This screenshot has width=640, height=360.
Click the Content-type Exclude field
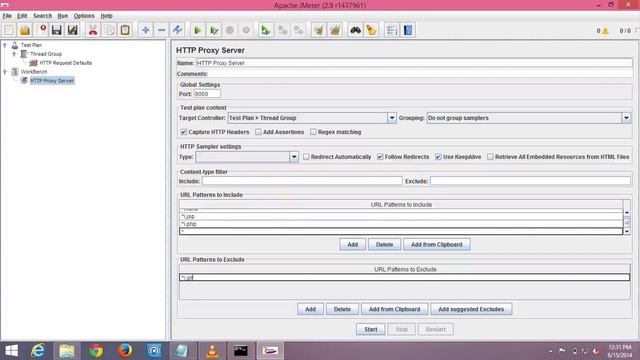coord(530,181)
